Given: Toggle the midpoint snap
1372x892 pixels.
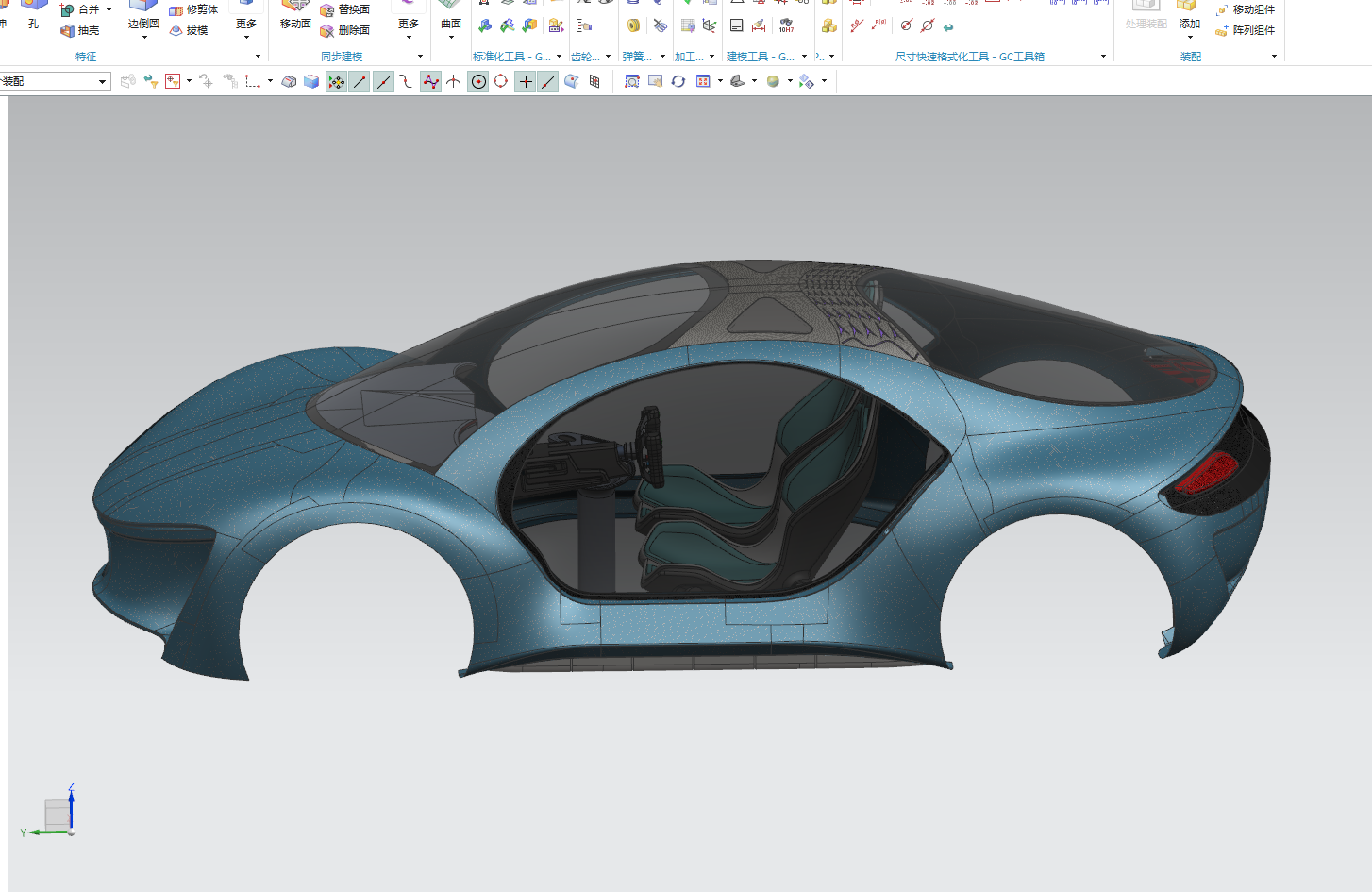Looking at the screenshot, I should click(x=383, y=81).
